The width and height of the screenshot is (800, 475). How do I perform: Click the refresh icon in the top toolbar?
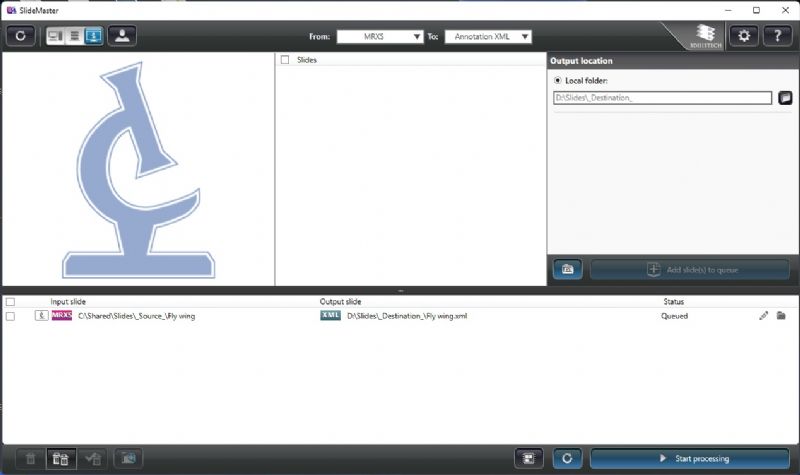coord(20,36)
